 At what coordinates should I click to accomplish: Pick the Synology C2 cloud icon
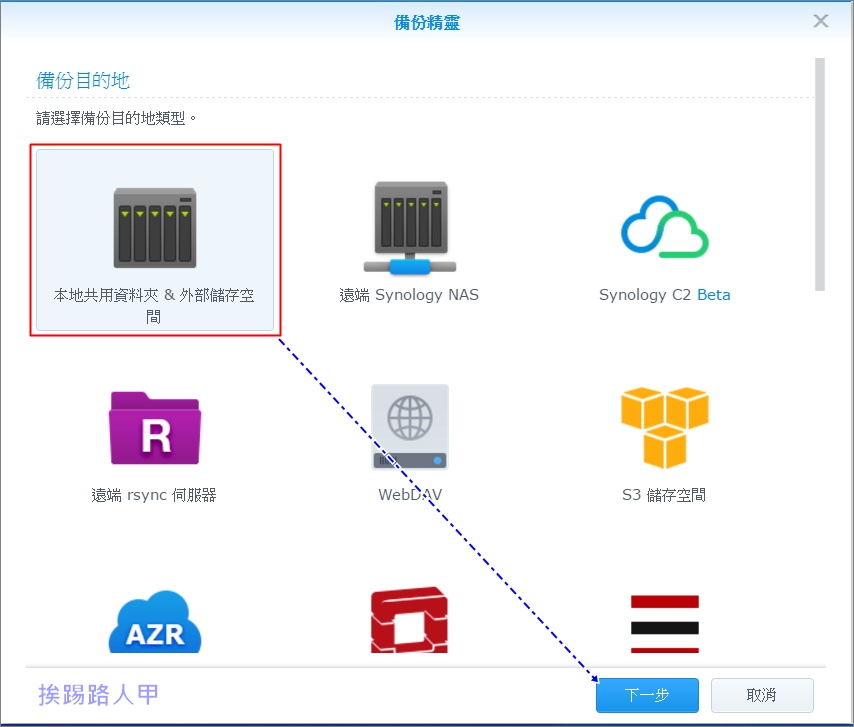pos(664,227)
